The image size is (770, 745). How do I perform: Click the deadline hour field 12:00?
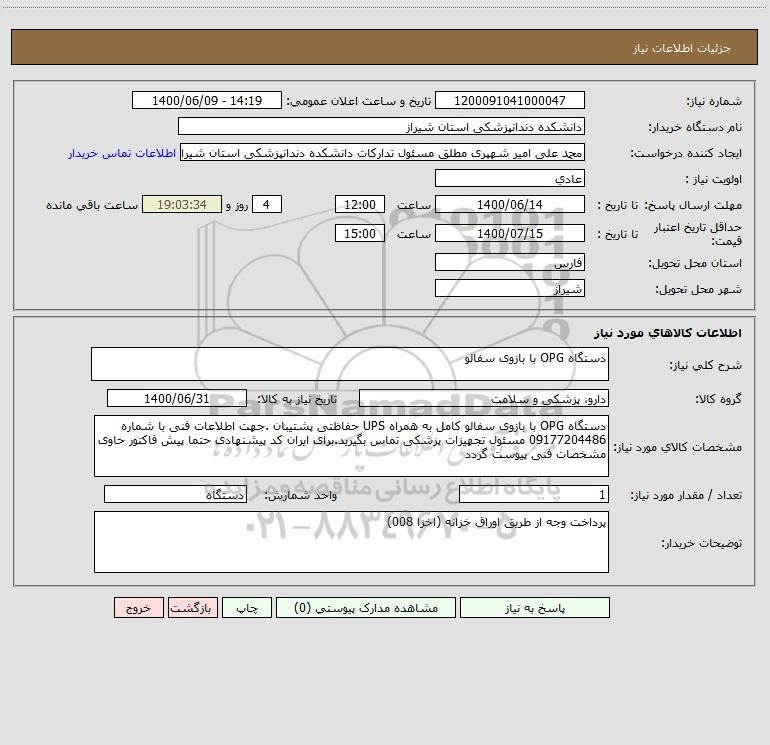(x=359, y=204)
